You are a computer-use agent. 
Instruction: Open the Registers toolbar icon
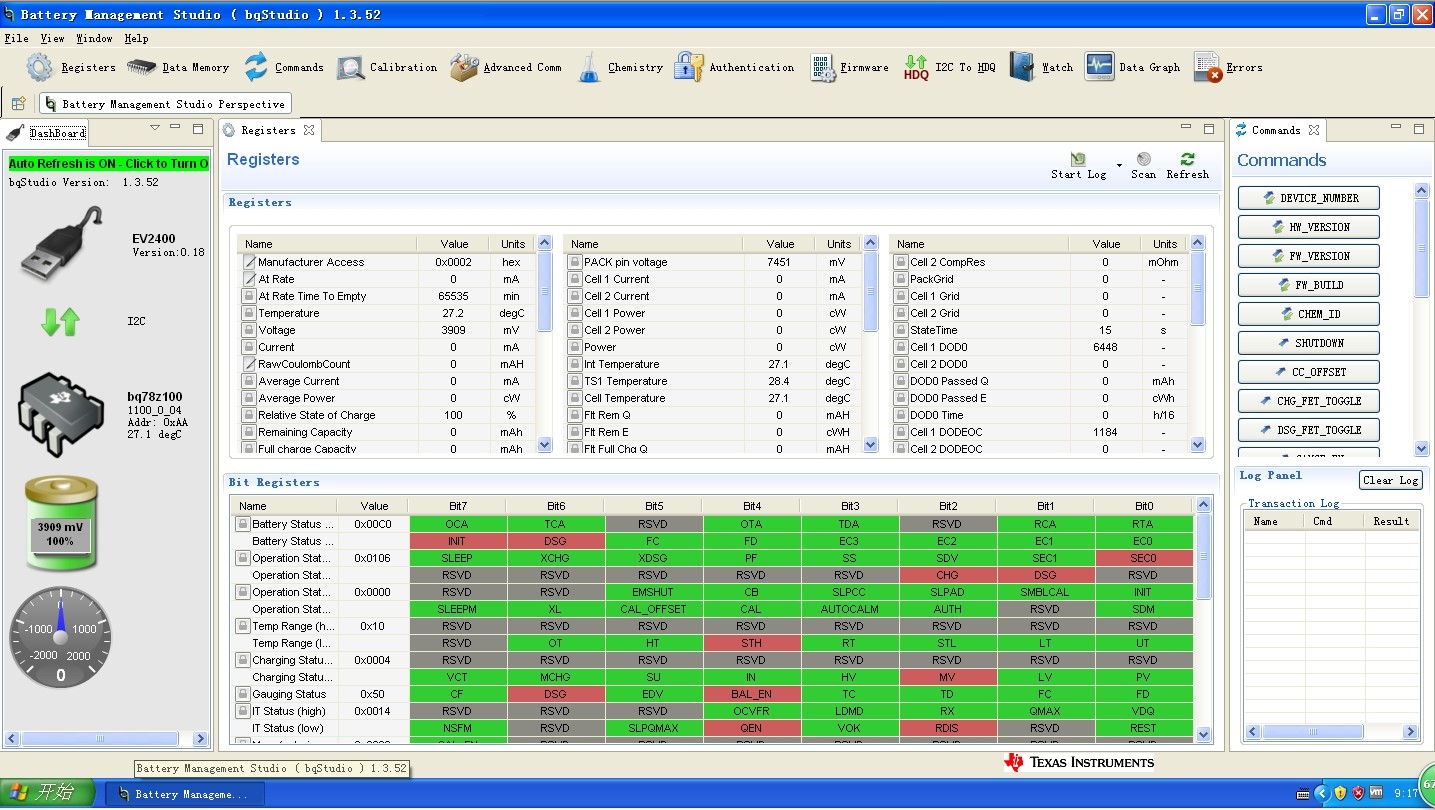pyautogui.click(x=40, y=67)
